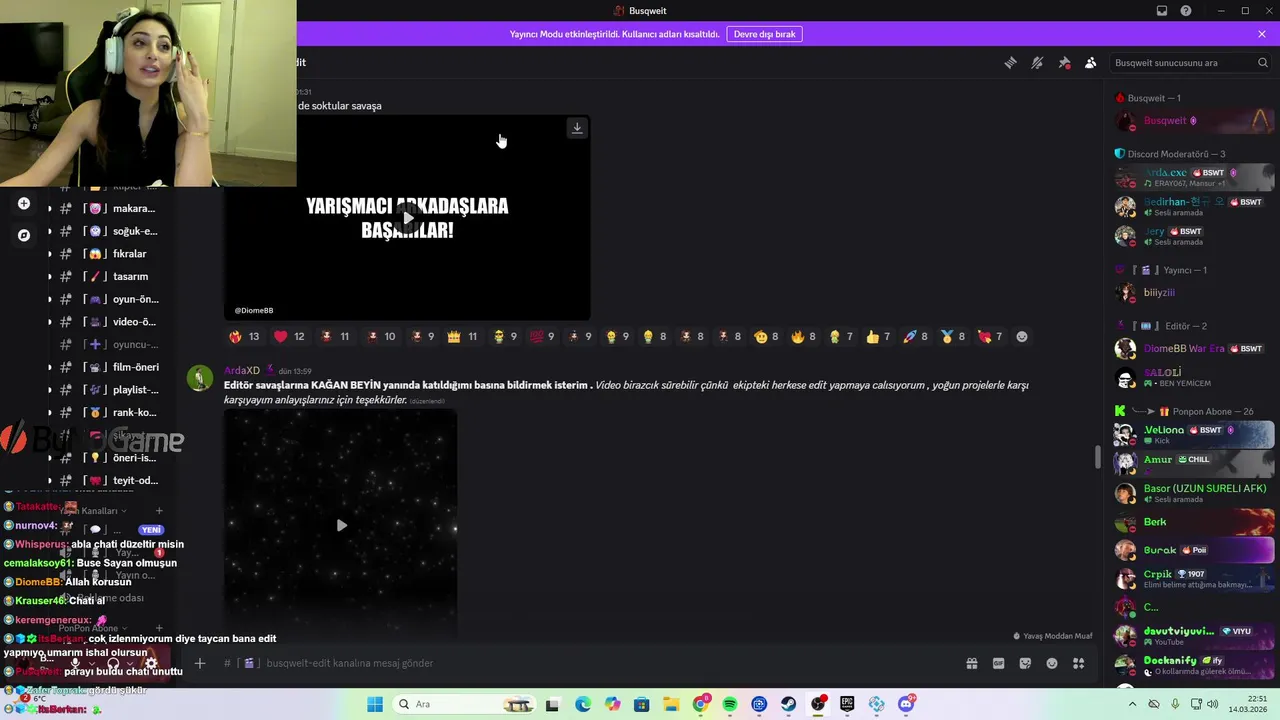1280x720 pixels.
Task: Toggle the heart-with-arrow reaction with 7
Action: 990,337
